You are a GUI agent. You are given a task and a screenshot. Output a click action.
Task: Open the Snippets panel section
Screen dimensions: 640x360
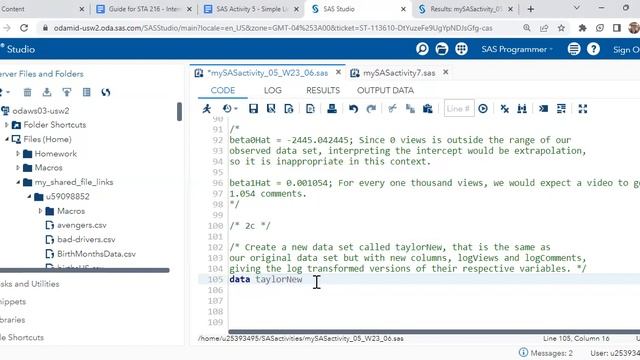[13, 302]
